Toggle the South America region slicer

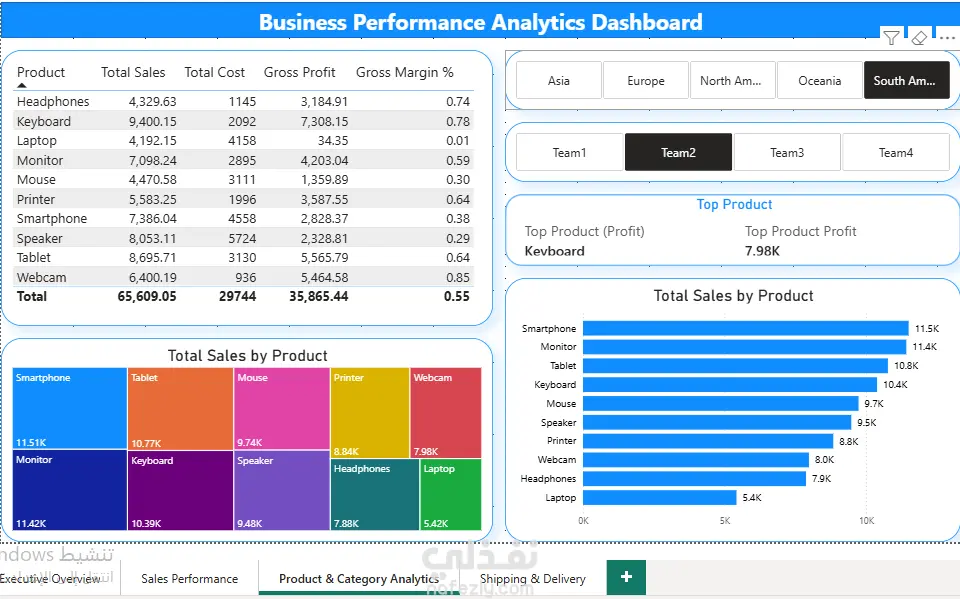[x=906, y=80]
